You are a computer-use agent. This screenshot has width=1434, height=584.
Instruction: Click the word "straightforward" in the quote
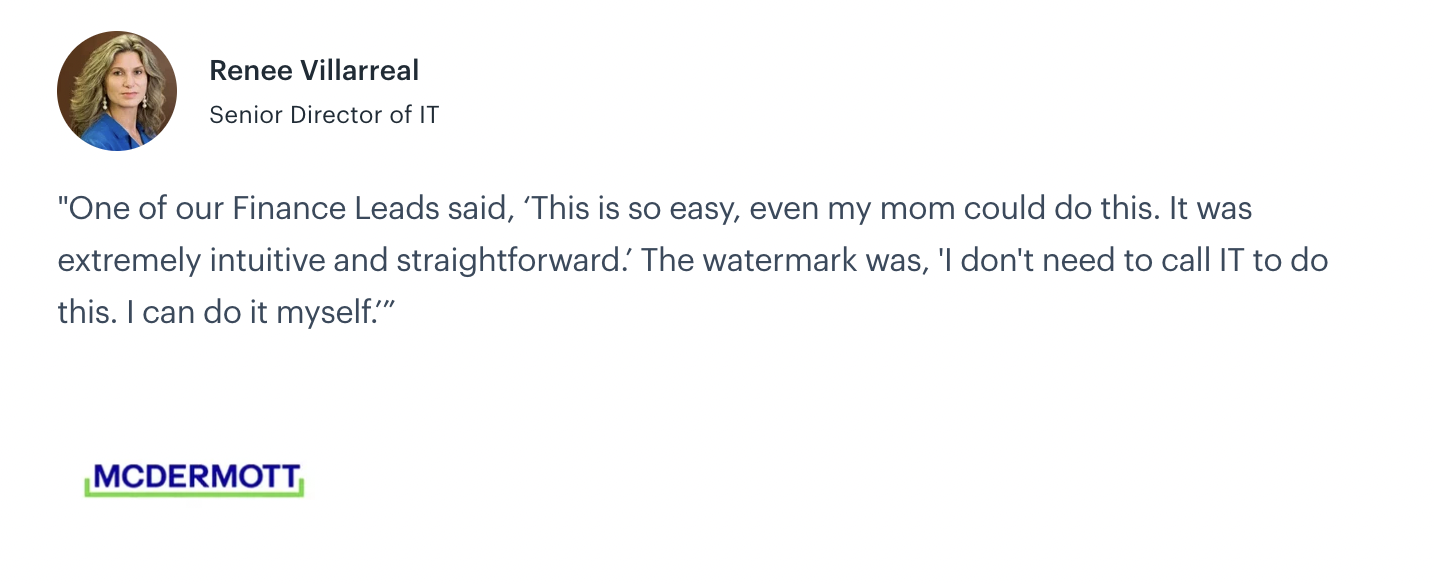pos(511,261)
